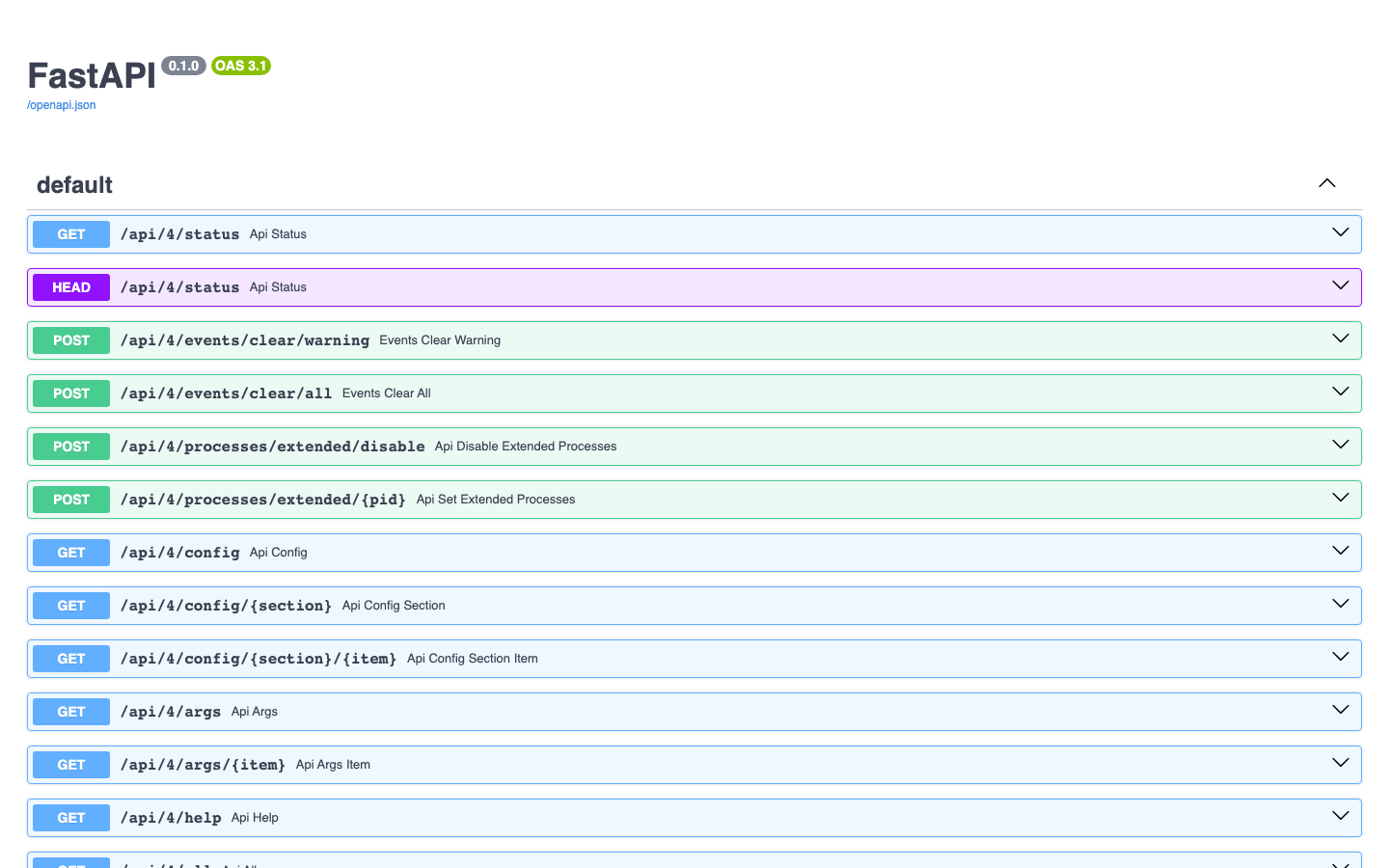Click the 'Api Config' summary text
Screen dimensions: 1389x868
(x=279, y=553)
